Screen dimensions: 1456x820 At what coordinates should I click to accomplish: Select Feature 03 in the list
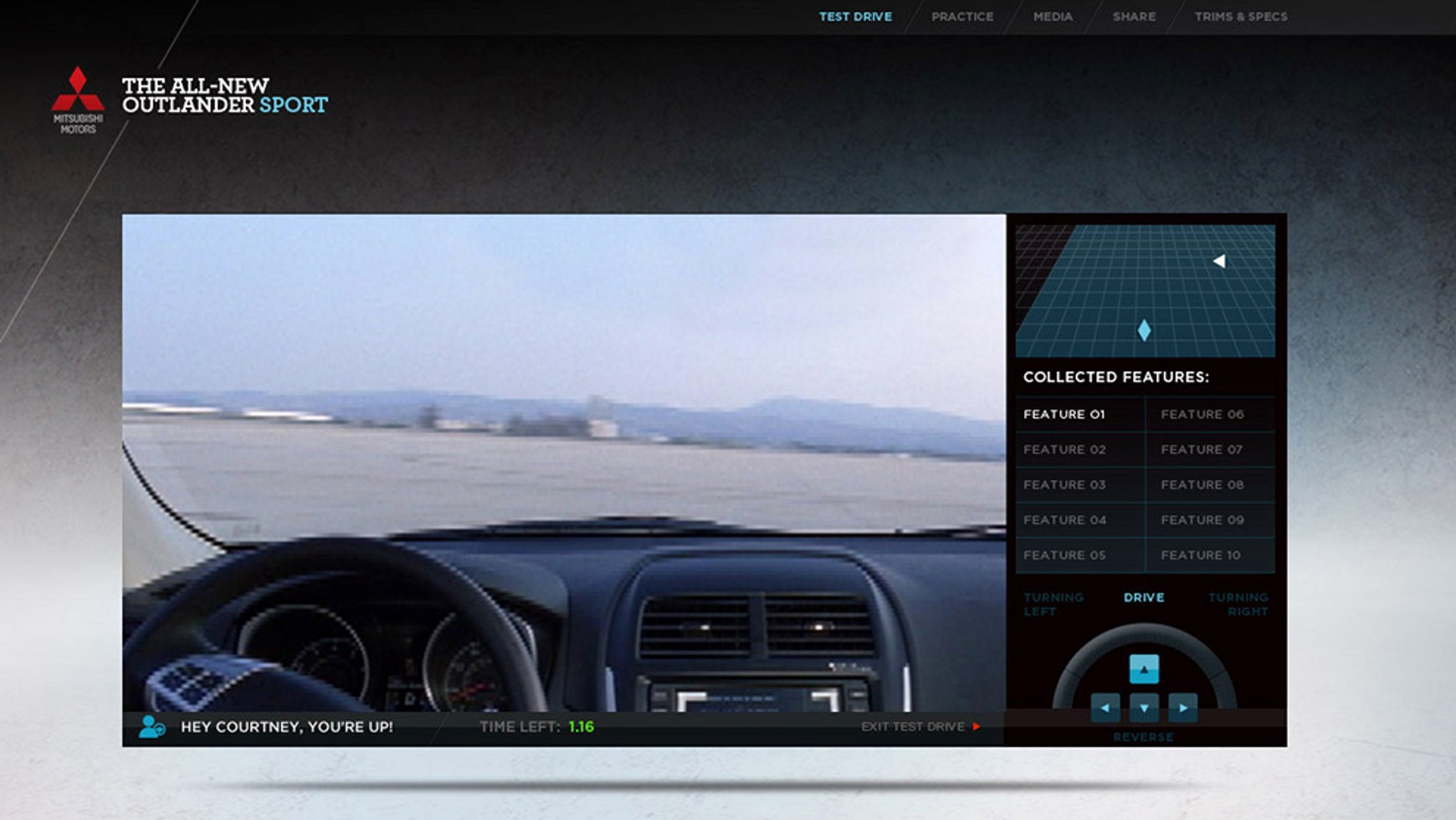(1064, 484)
